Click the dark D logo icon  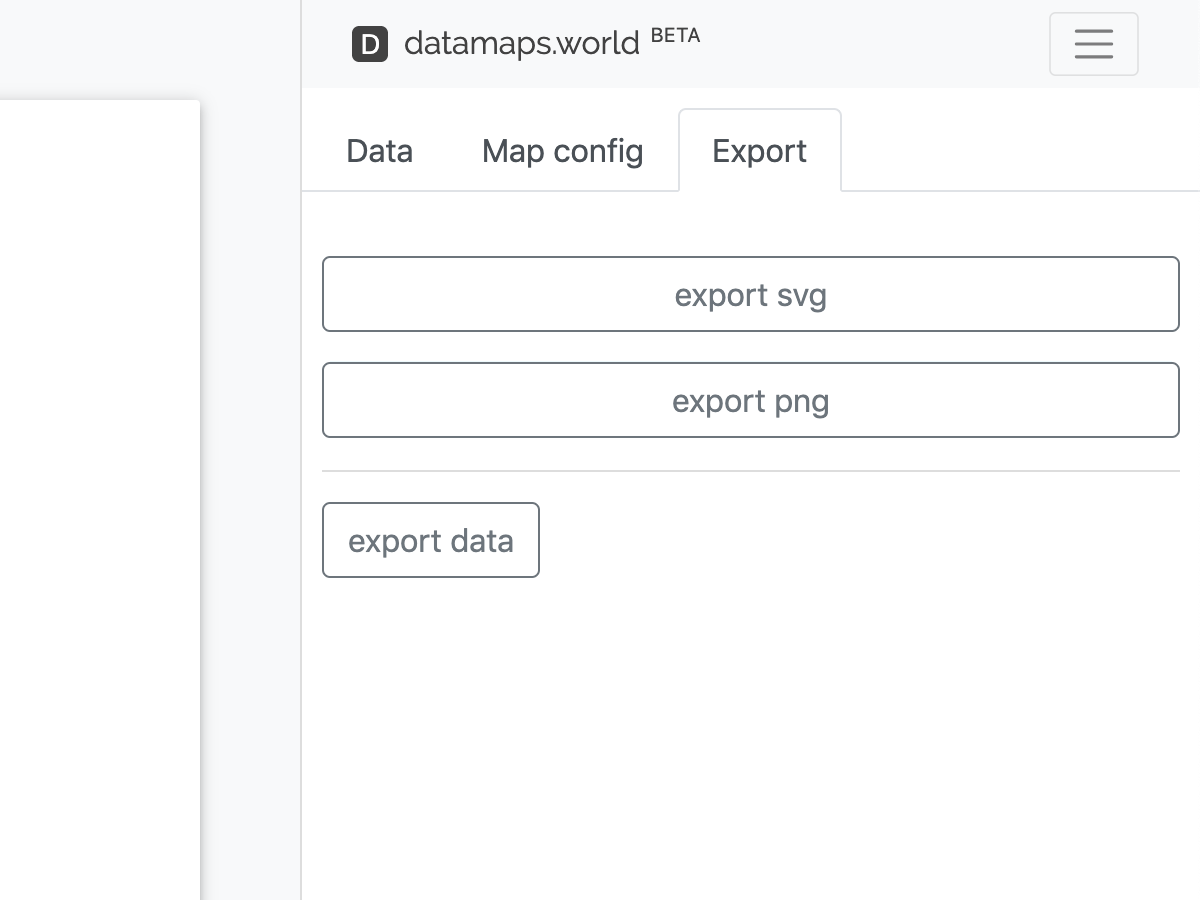coord(370,44)
